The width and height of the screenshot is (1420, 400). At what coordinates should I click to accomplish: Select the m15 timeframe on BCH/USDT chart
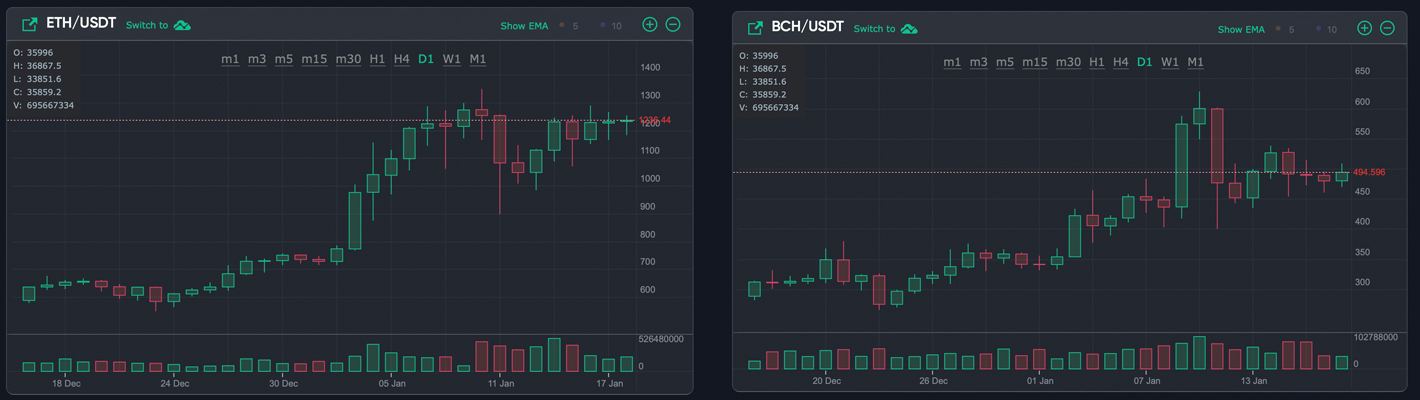(1035, 62)
